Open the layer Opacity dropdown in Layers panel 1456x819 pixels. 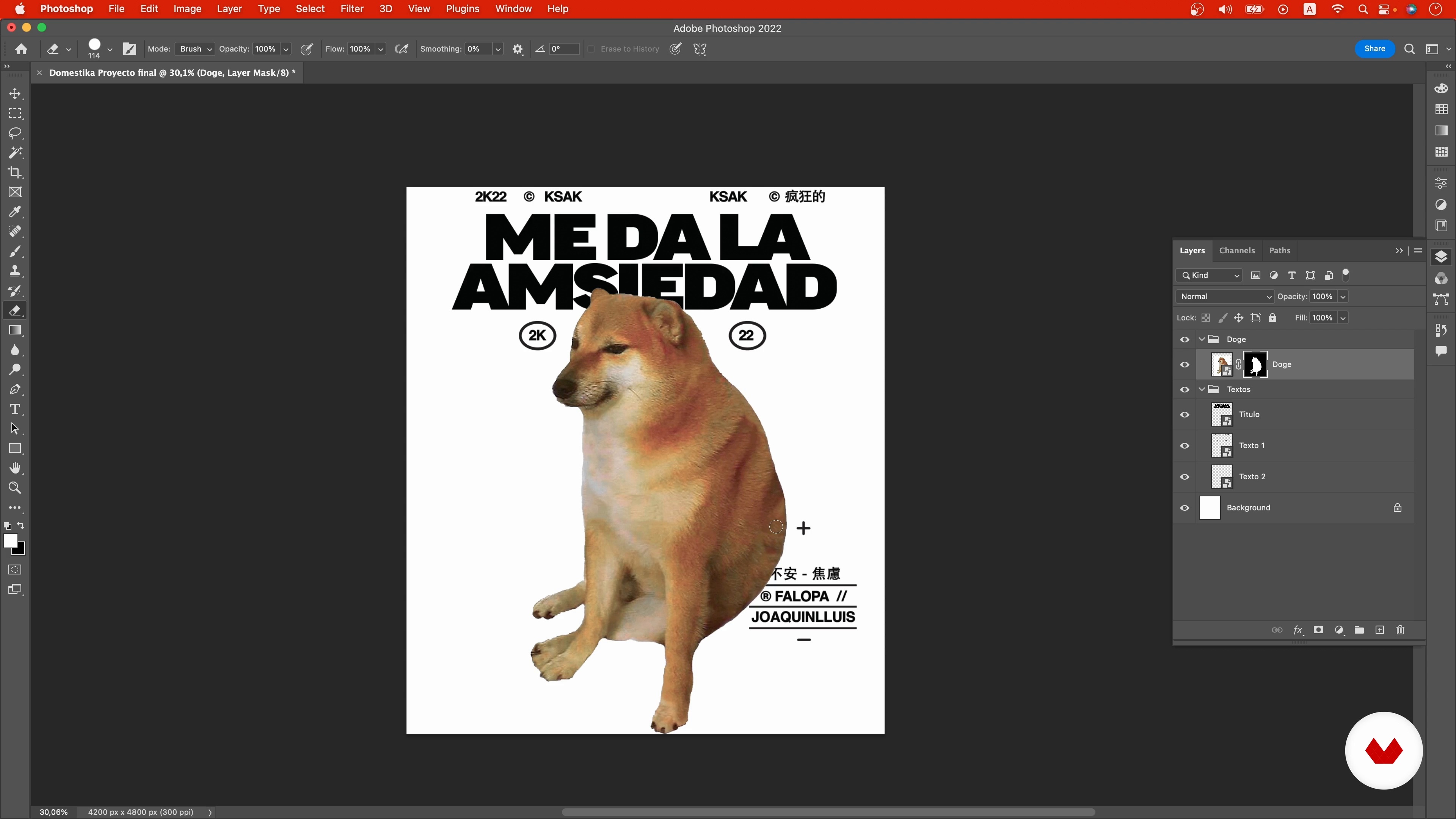click(1343, 297)
